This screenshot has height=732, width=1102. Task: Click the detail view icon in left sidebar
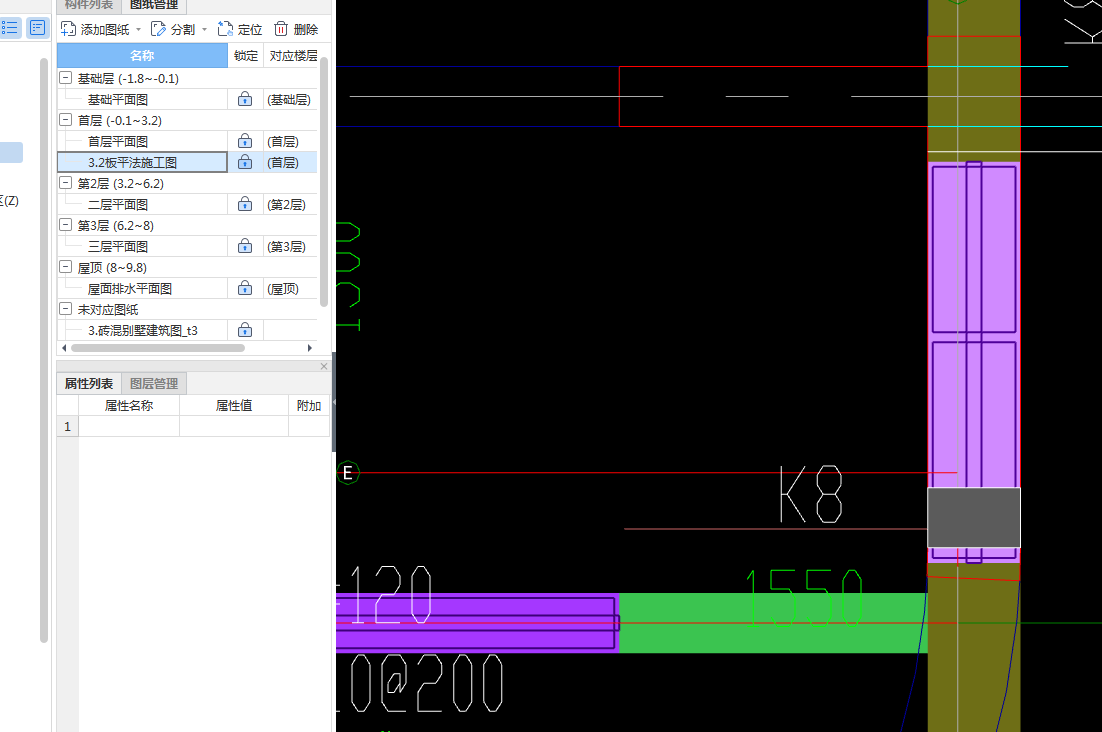point(37,28)
